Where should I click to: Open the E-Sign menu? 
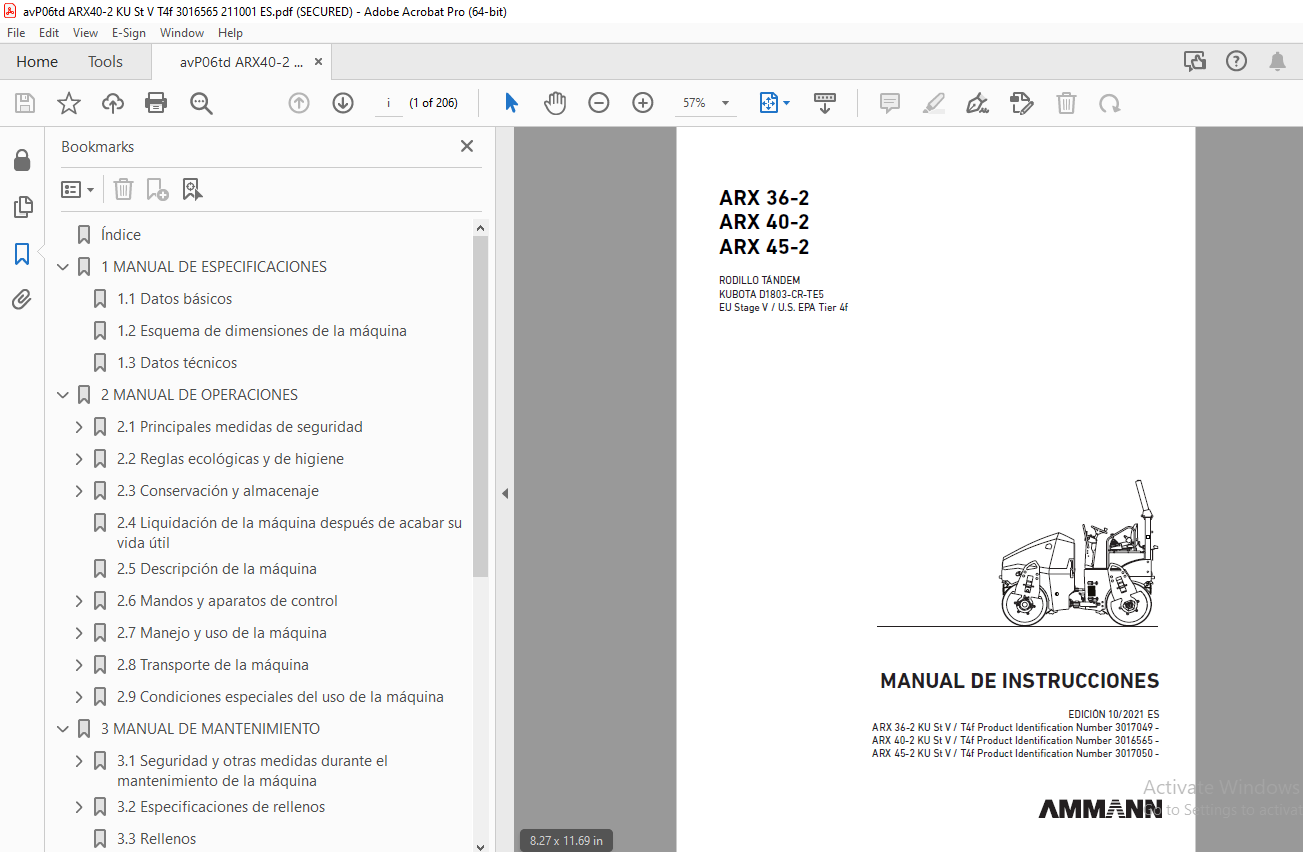point(129,33)
